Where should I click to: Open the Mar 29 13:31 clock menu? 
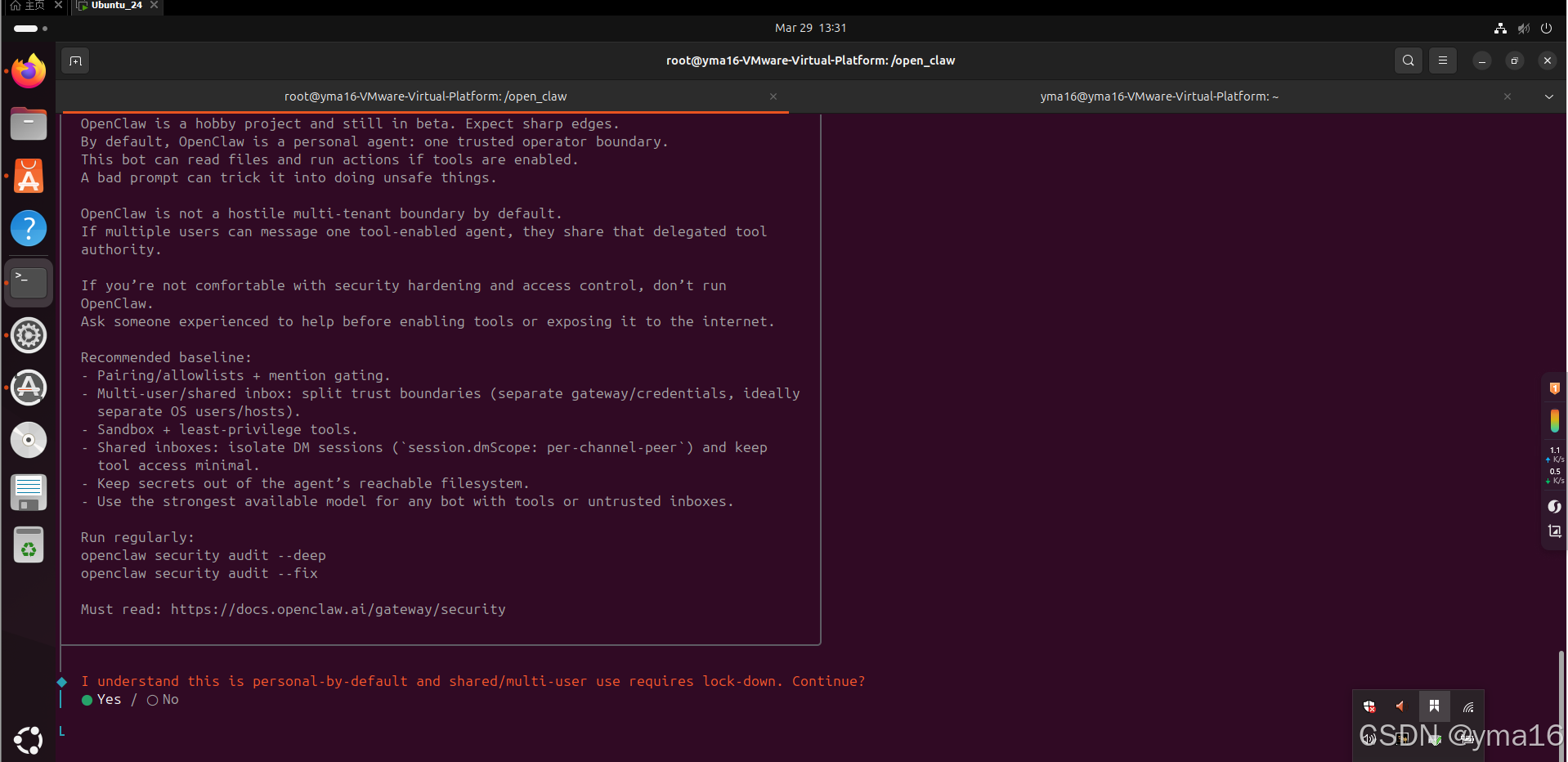coord(810,28)
